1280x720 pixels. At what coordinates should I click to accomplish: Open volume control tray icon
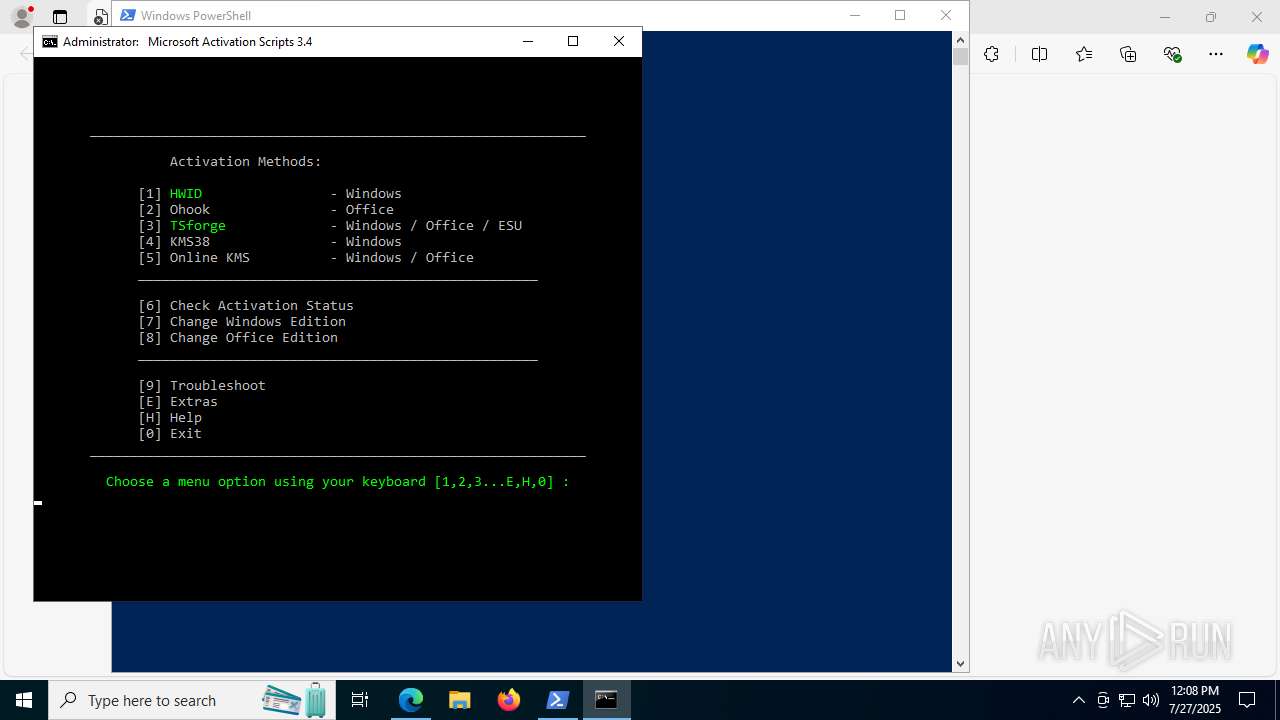coord(1151,700)
